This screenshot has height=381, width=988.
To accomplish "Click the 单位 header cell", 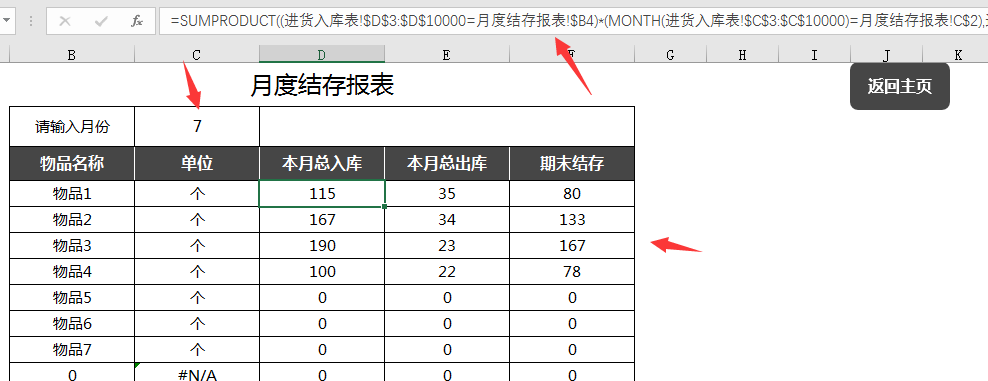I will coord(197,164).
